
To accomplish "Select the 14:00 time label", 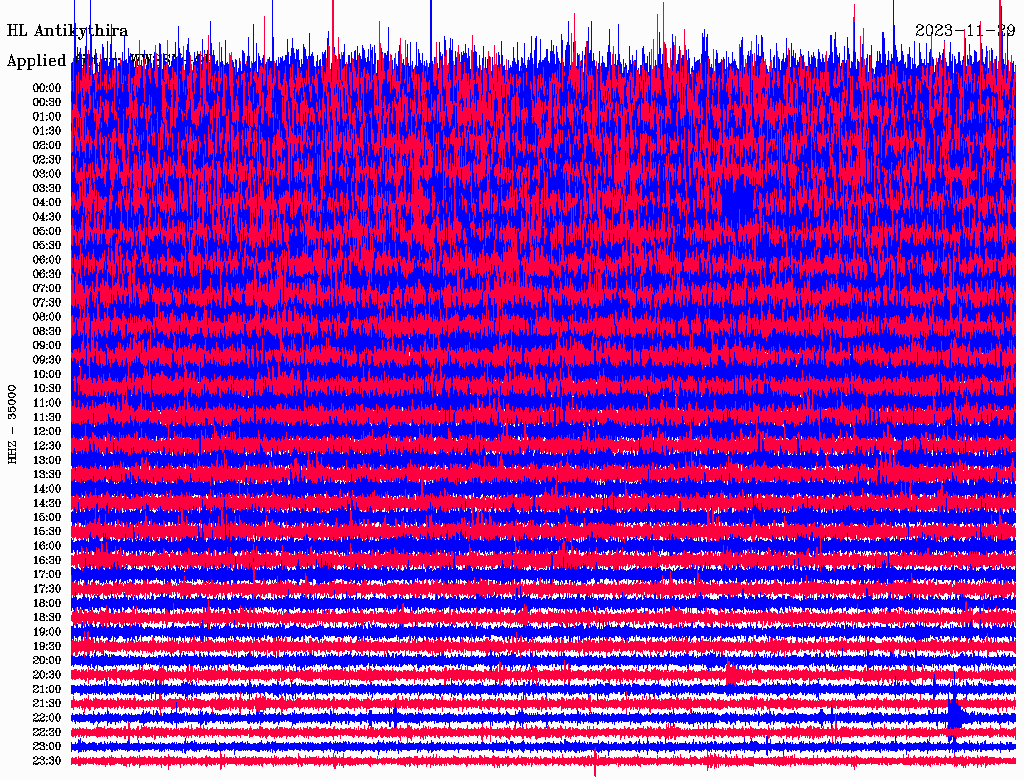I will 47,489.
